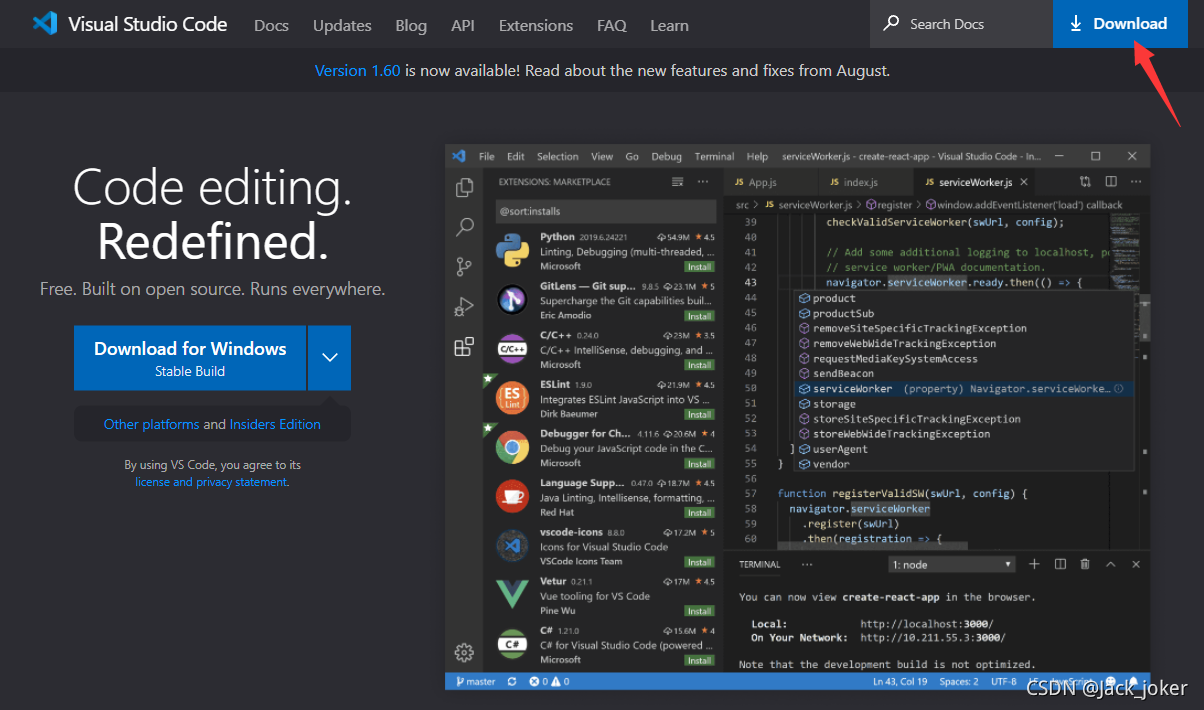Open the editor title bar's three-dot more actions
Screen dimensions: 1204x710
click(x=1135, y=182)
